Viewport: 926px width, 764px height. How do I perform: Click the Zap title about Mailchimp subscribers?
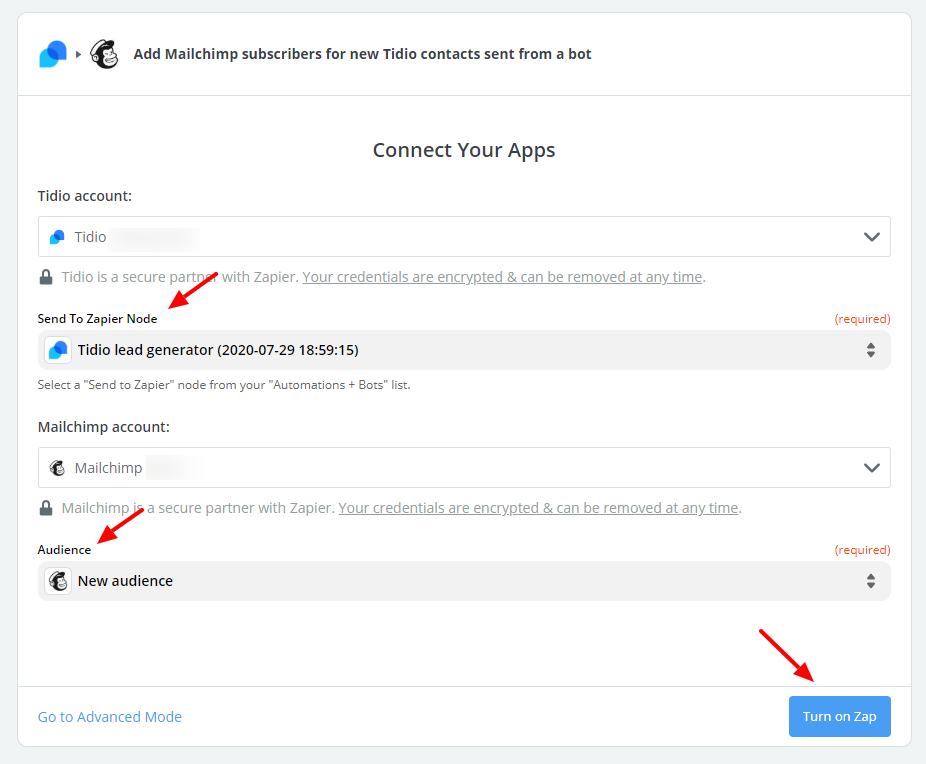(362, 54)
